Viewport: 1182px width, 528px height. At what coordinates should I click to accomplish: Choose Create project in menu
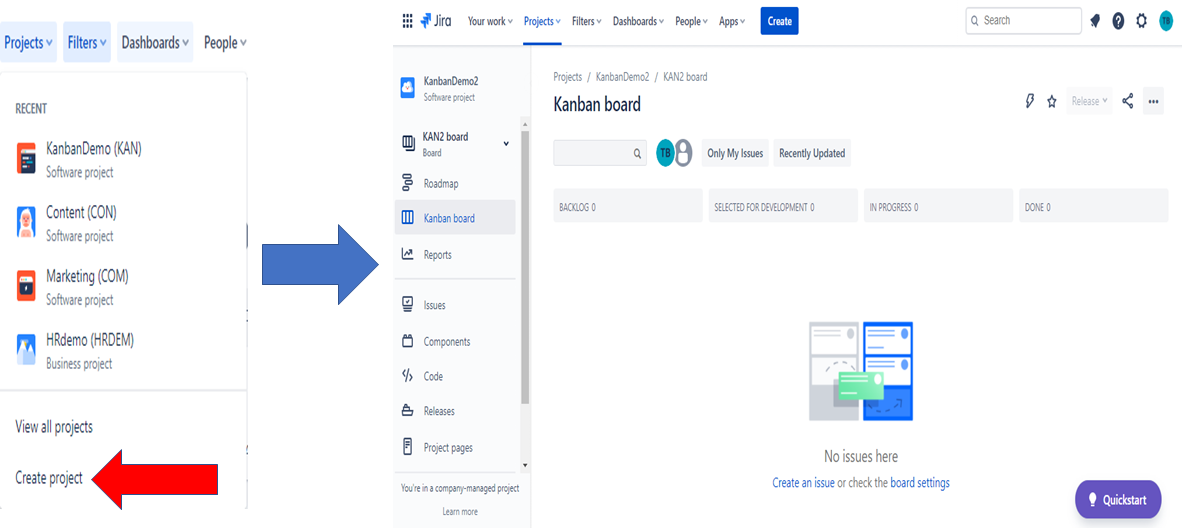[x=49, y=477]
